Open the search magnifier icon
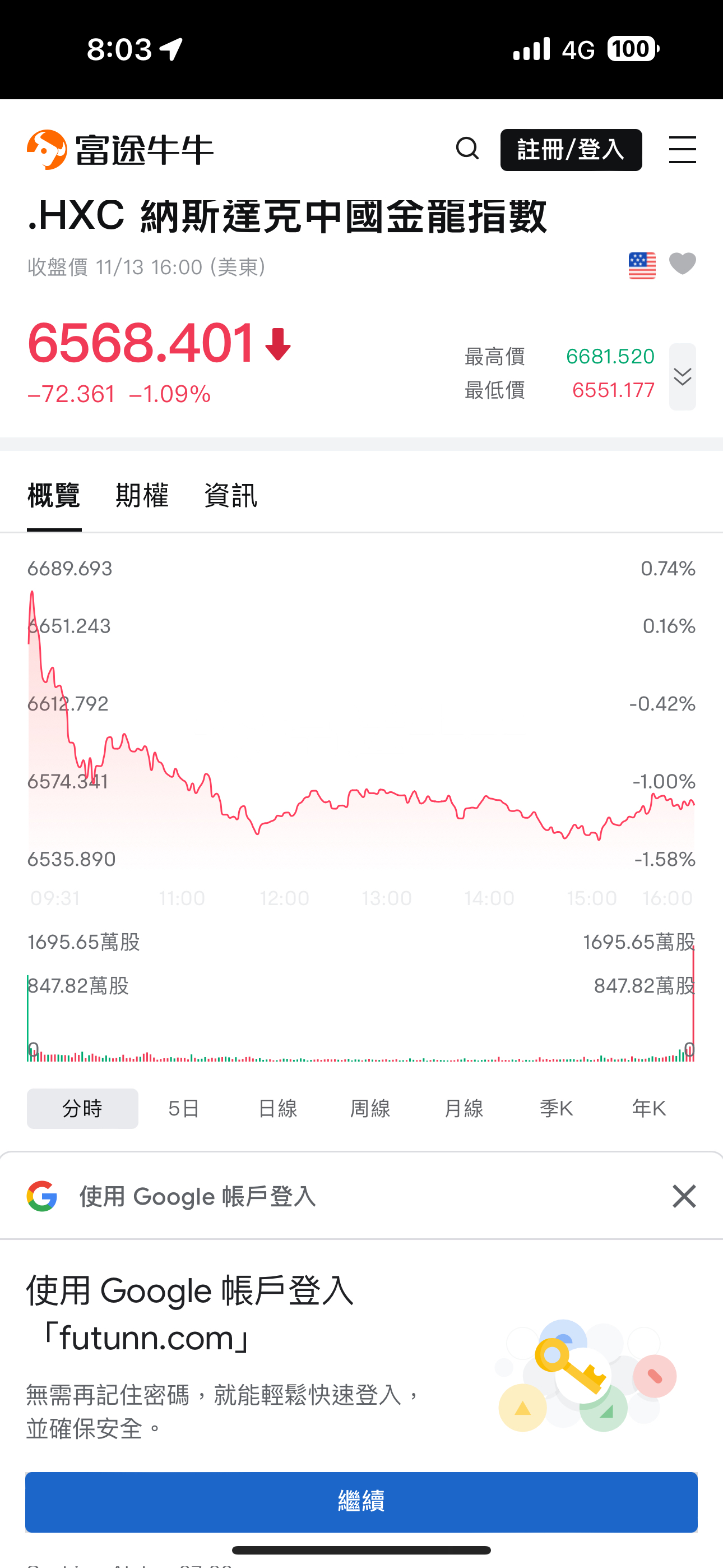The height and width of the screenshot is (1568, 723). [x=467, y=149]
